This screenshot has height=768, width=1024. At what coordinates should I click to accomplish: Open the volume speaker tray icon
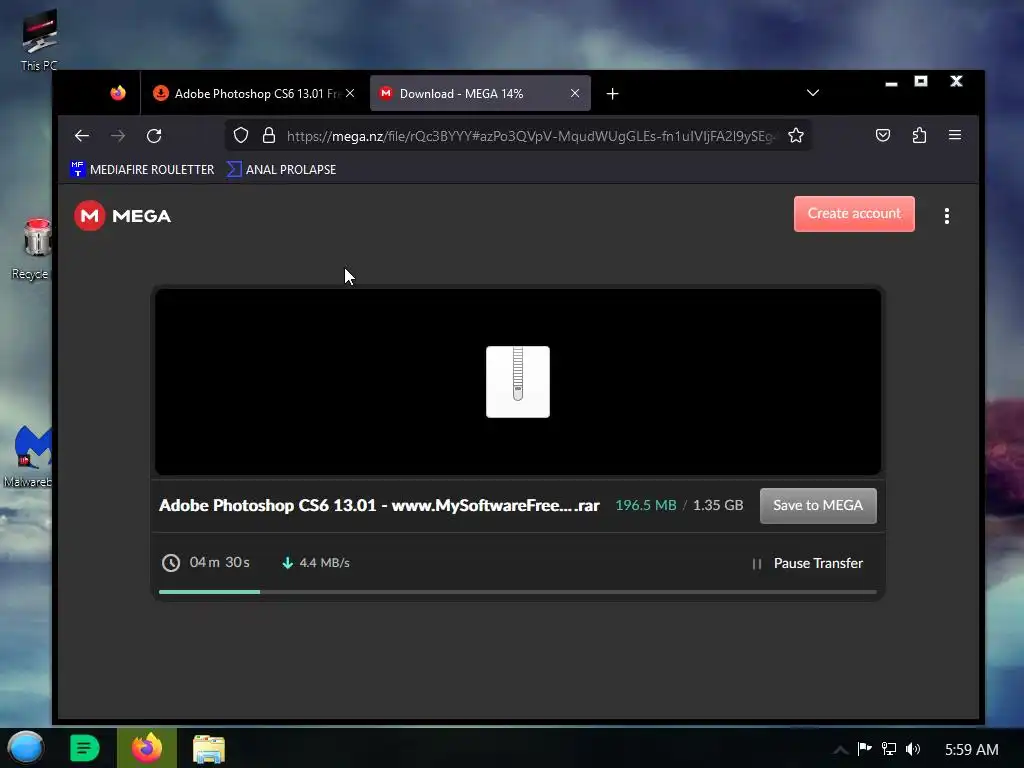pyautogui.click(x=913, y=748)
